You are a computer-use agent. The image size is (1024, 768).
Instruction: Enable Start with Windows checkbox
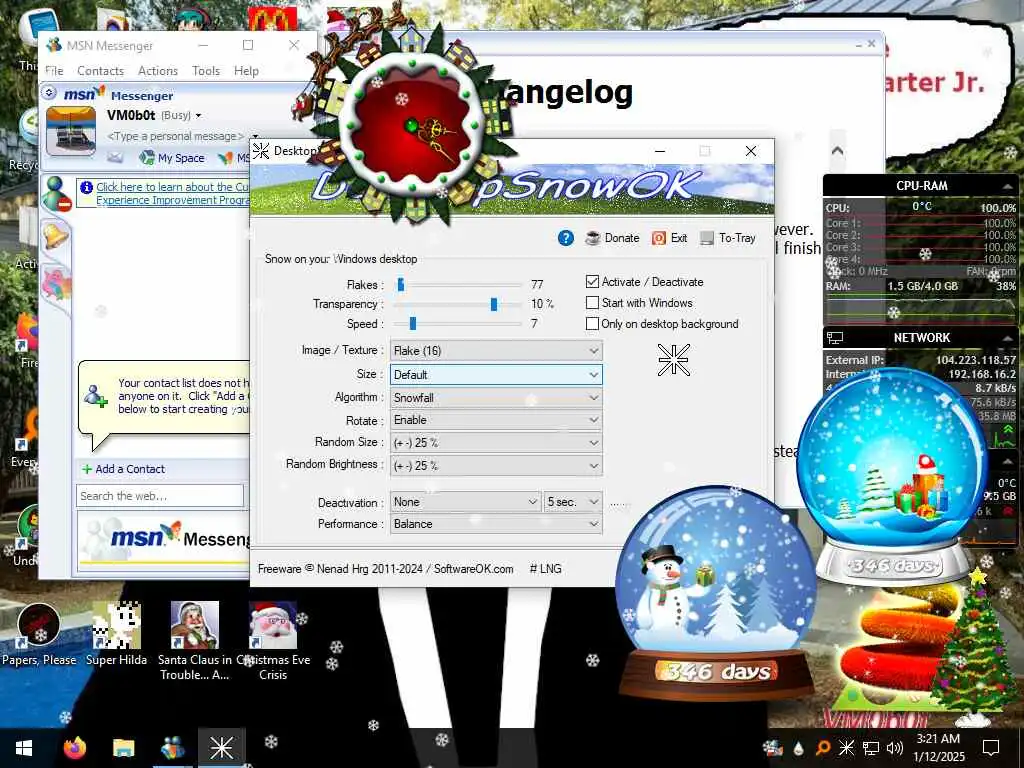coord(592,302)
